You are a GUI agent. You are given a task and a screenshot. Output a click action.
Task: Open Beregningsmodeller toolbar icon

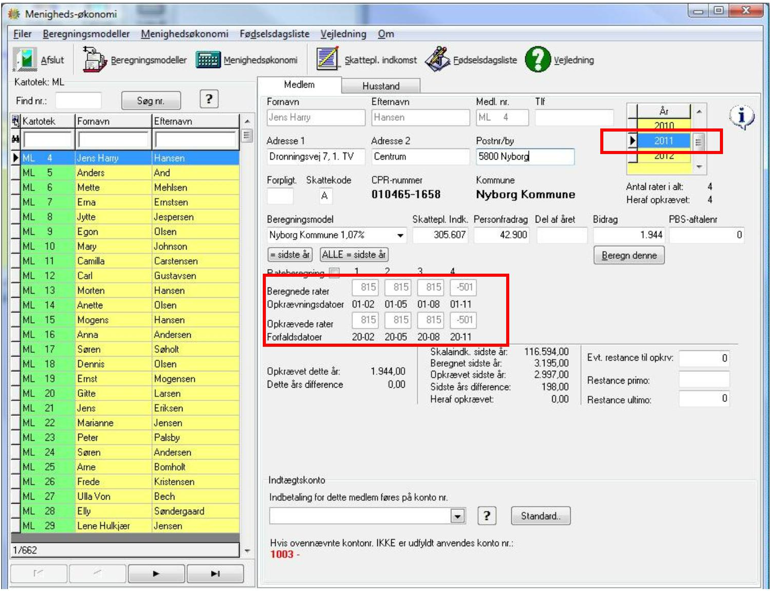click(x=94, y=60)
